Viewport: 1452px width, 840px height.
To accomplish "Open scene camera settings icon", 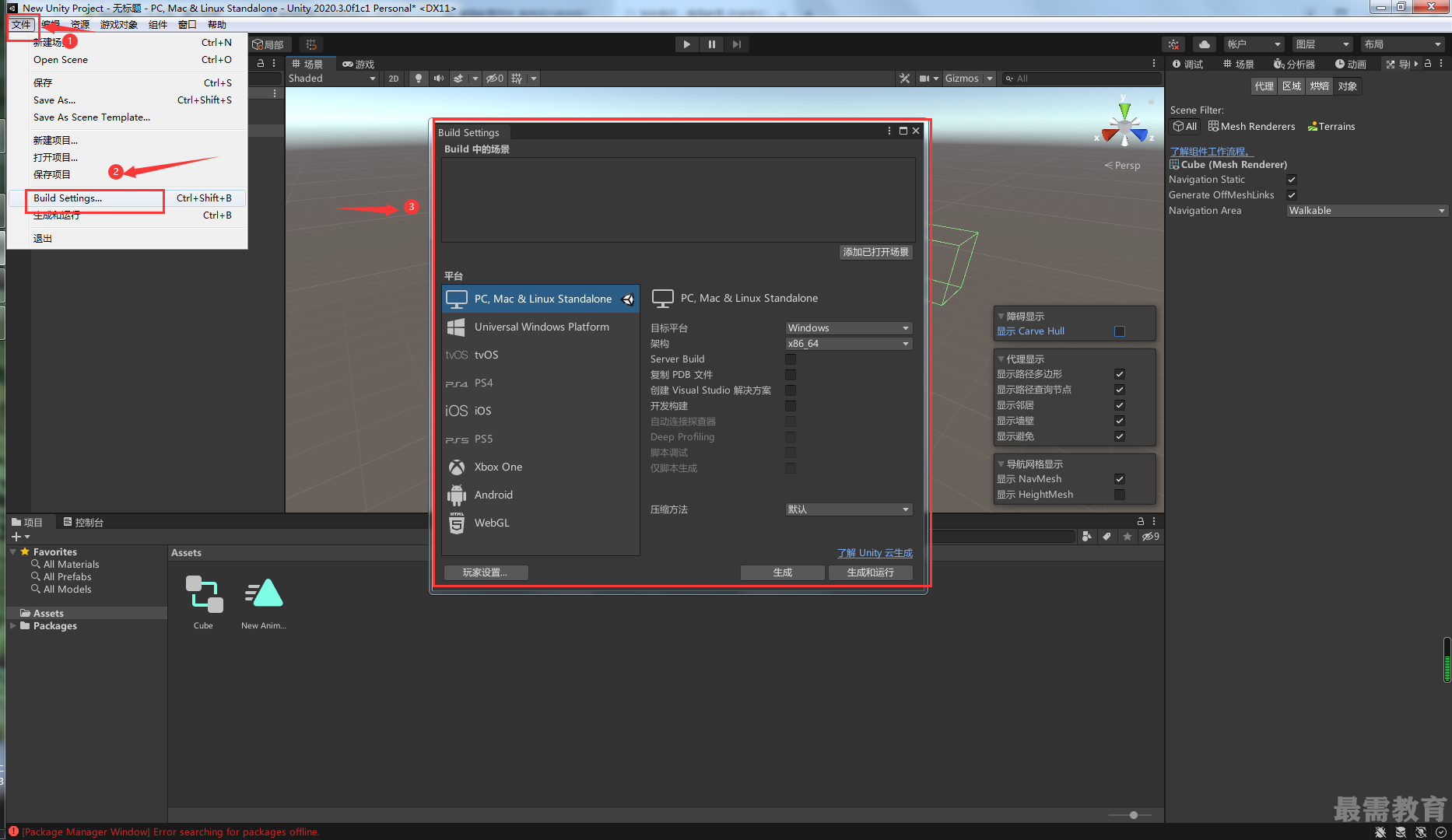I will click(924, 79).
